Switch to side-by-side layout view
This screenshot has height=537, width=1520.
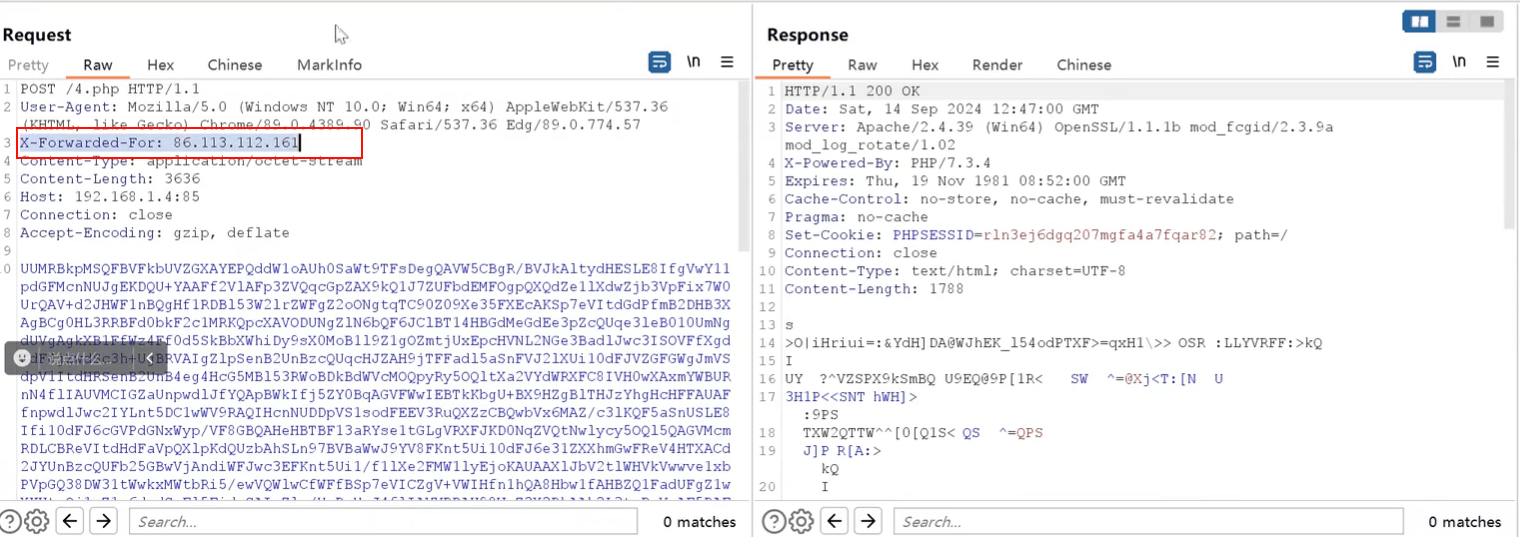click(1419, 21)
